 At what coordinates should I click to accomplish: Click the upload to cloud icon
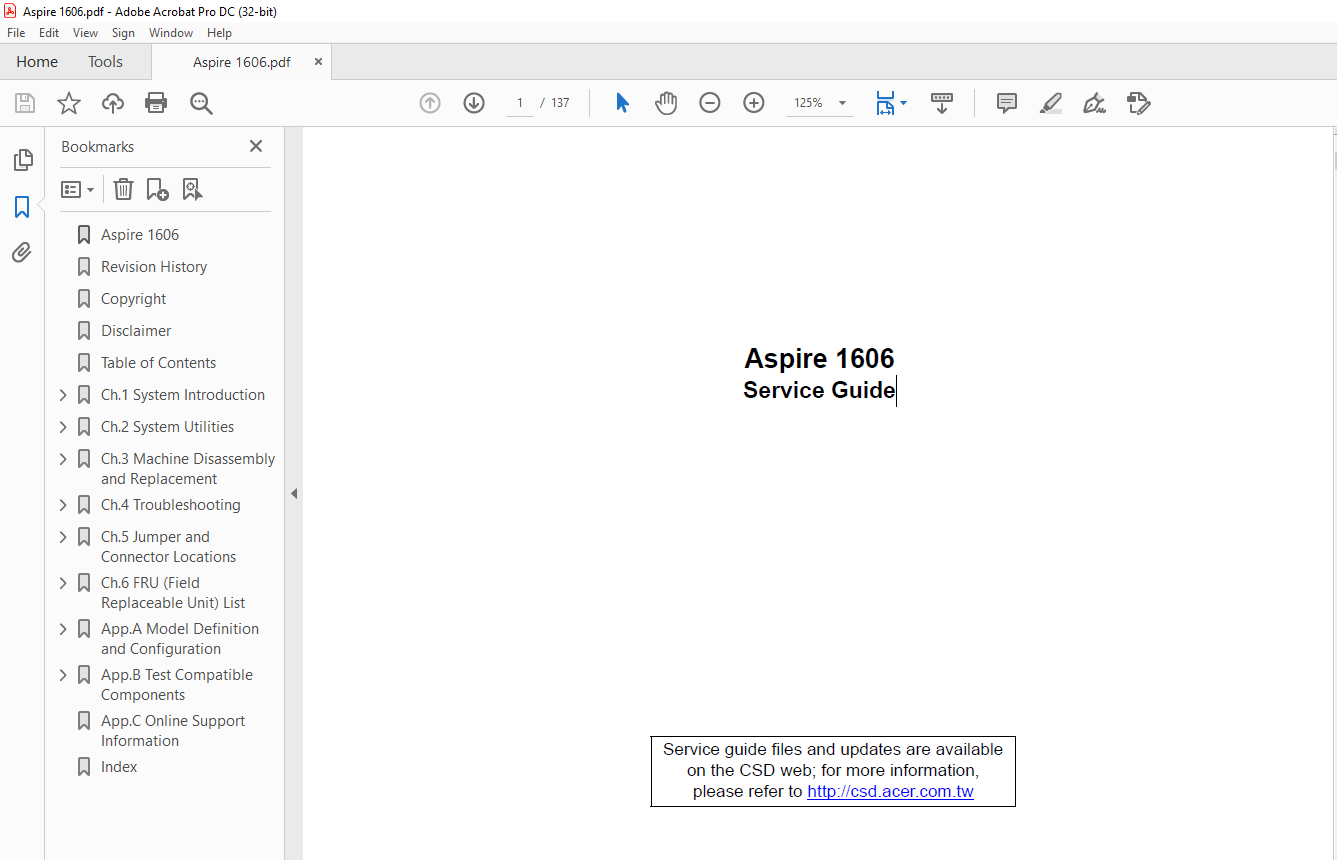pos(113,103)
